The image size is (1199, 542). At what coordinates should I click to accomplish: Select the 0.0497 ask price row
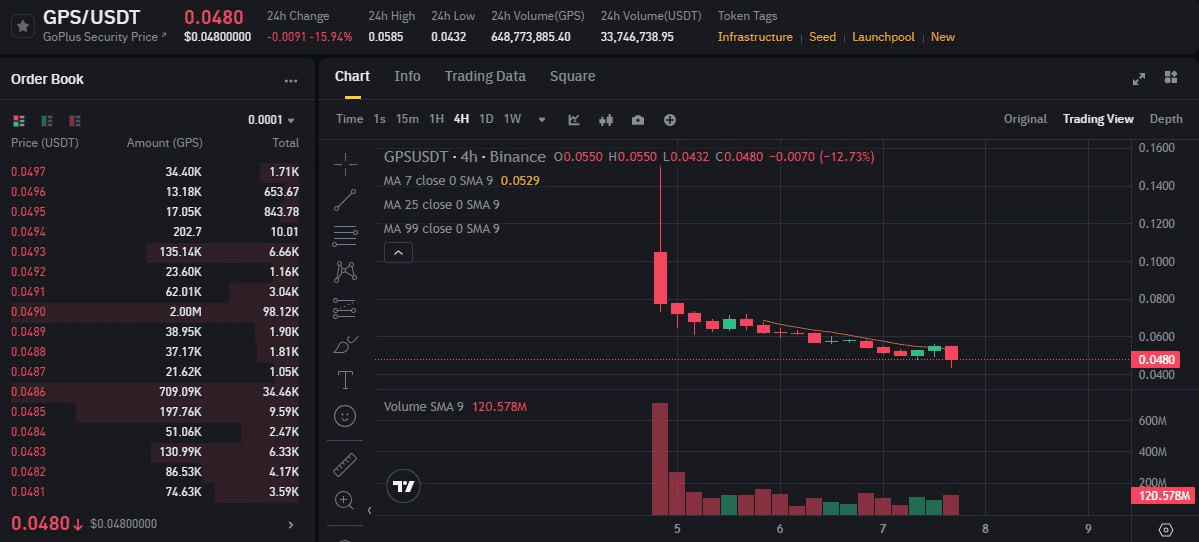point(155,172)
